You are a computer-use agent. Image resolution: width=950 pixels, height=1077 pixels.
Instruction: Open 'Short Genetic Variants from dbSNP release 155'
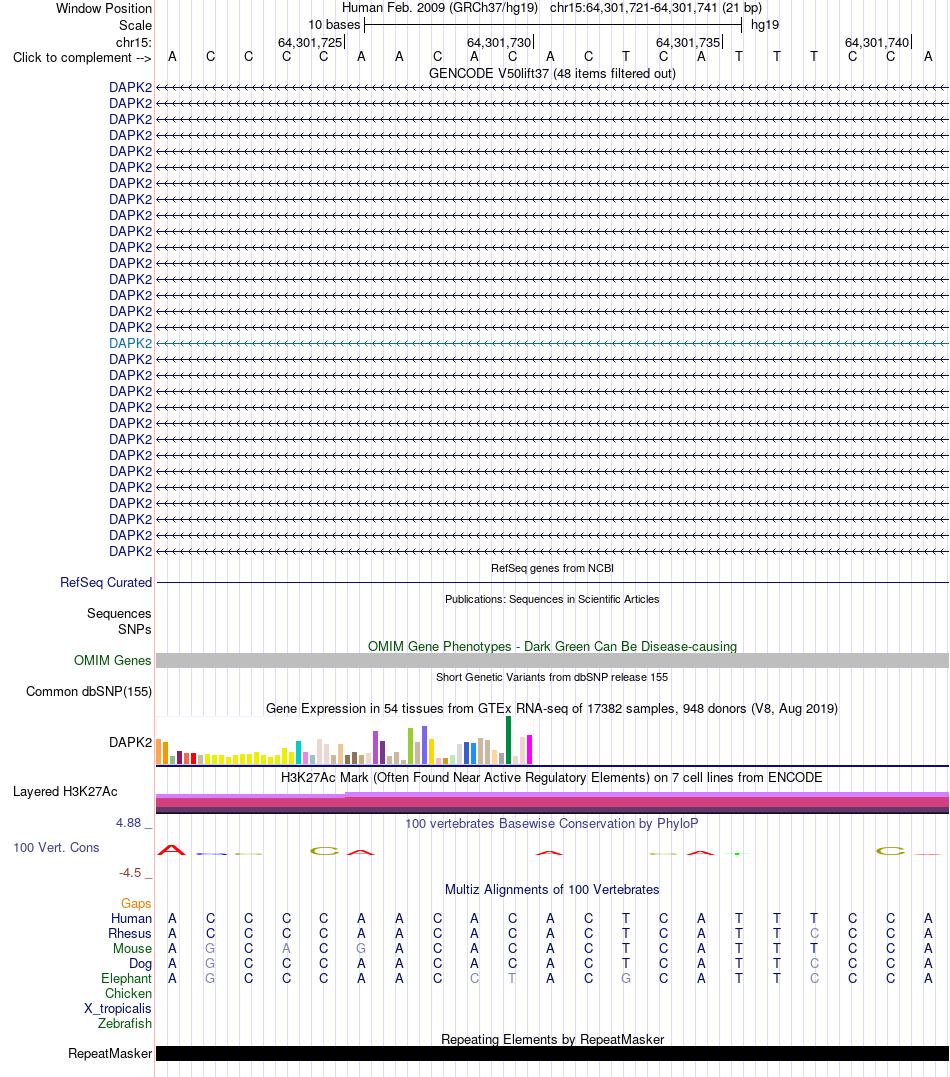click(x=552, y=677)
